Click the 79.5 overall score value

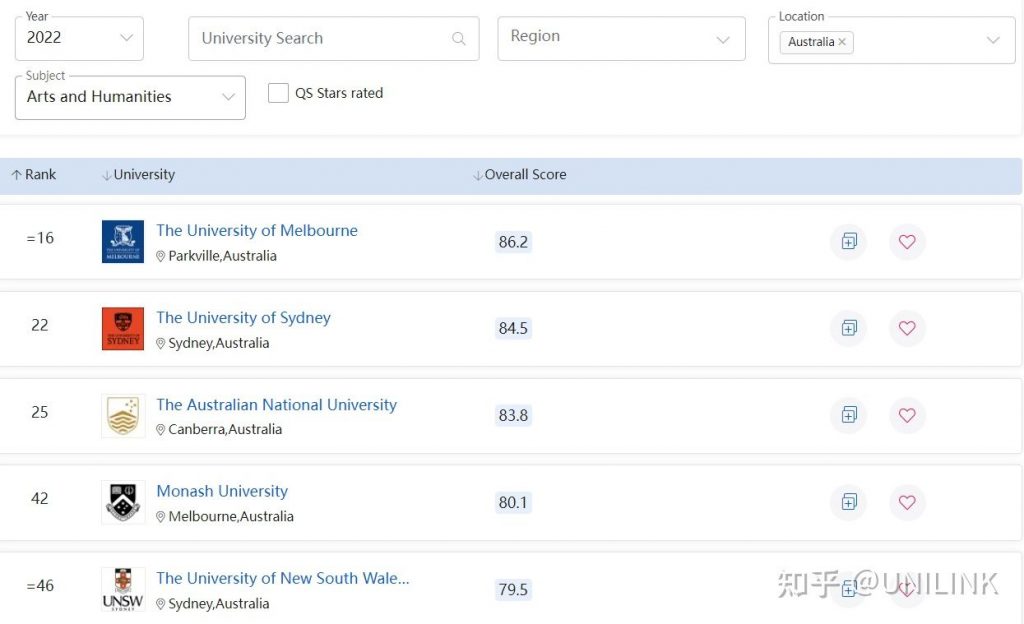coord(513,589)
